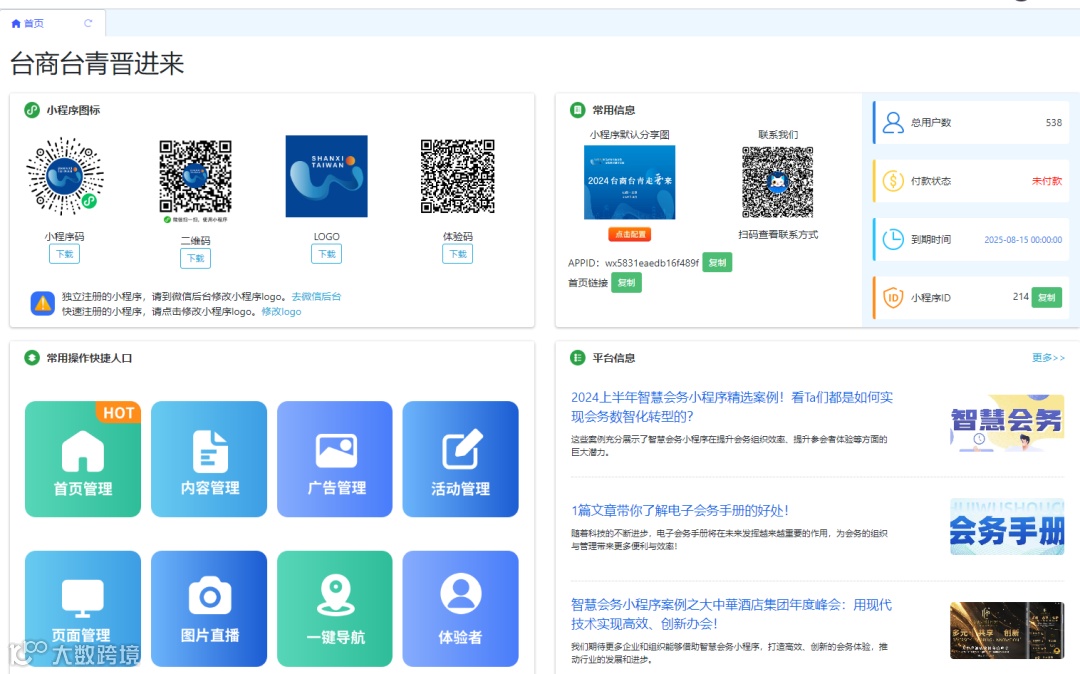Screen dimensions: 1080x674
Task: Click the refresh icon on the 首页 tab
Action: pos(88,23)
